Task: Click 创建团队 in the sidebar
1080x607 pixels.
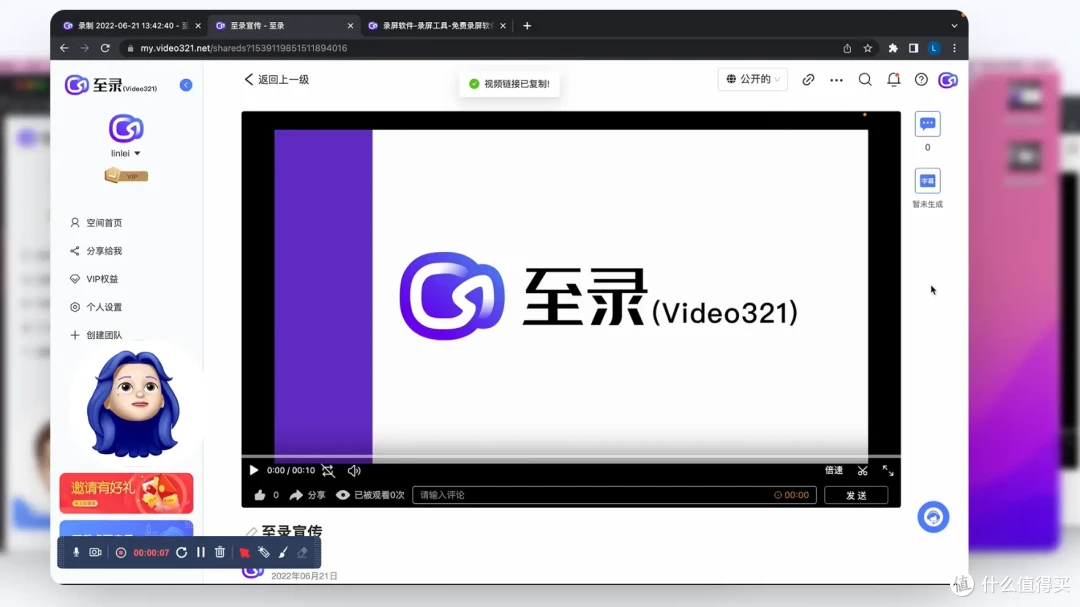Action: pyautogui.click(x=96, y=335)
